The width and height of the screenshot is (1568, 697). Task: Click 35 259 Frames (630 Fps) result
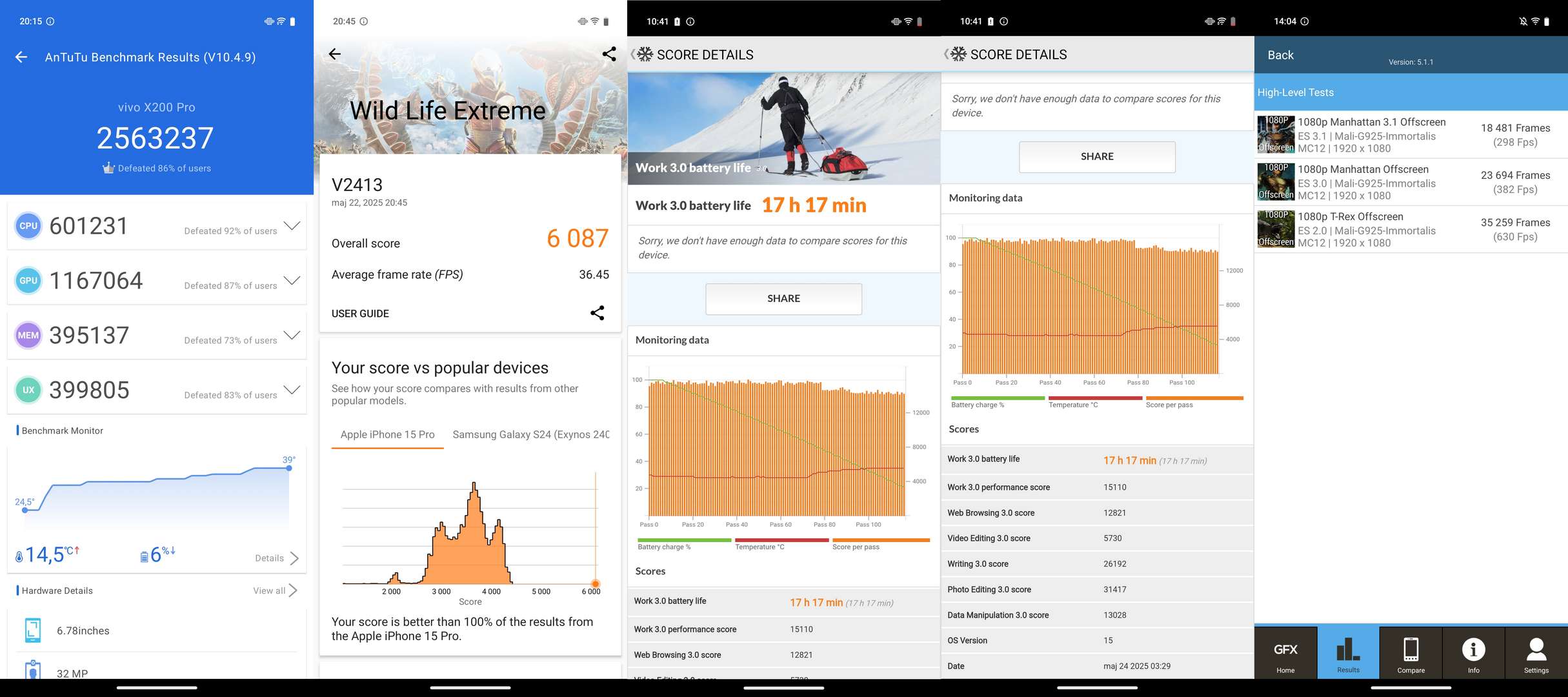(1515, 229)
